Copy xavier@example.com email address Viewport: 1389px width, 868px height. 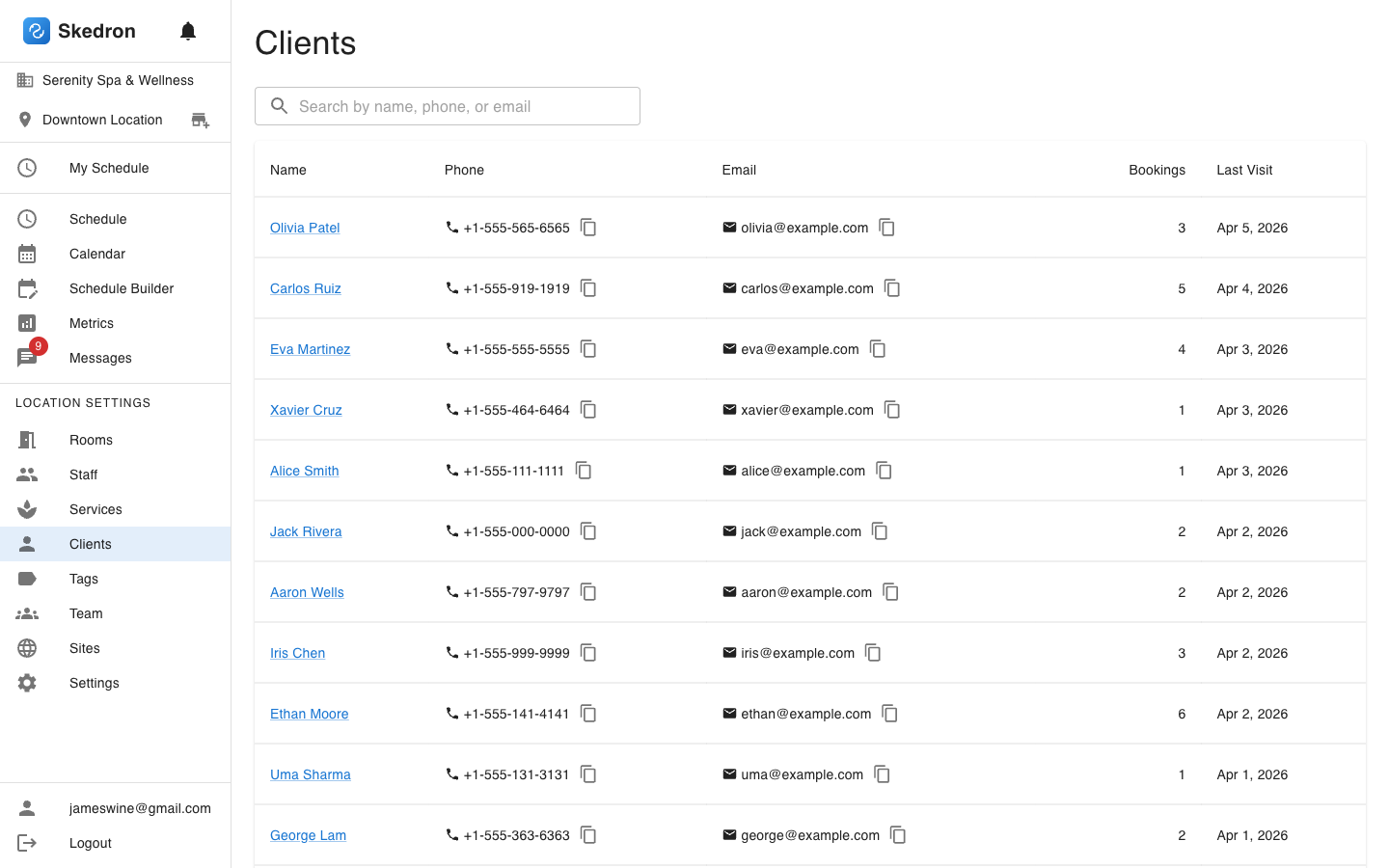click(892, 410)
